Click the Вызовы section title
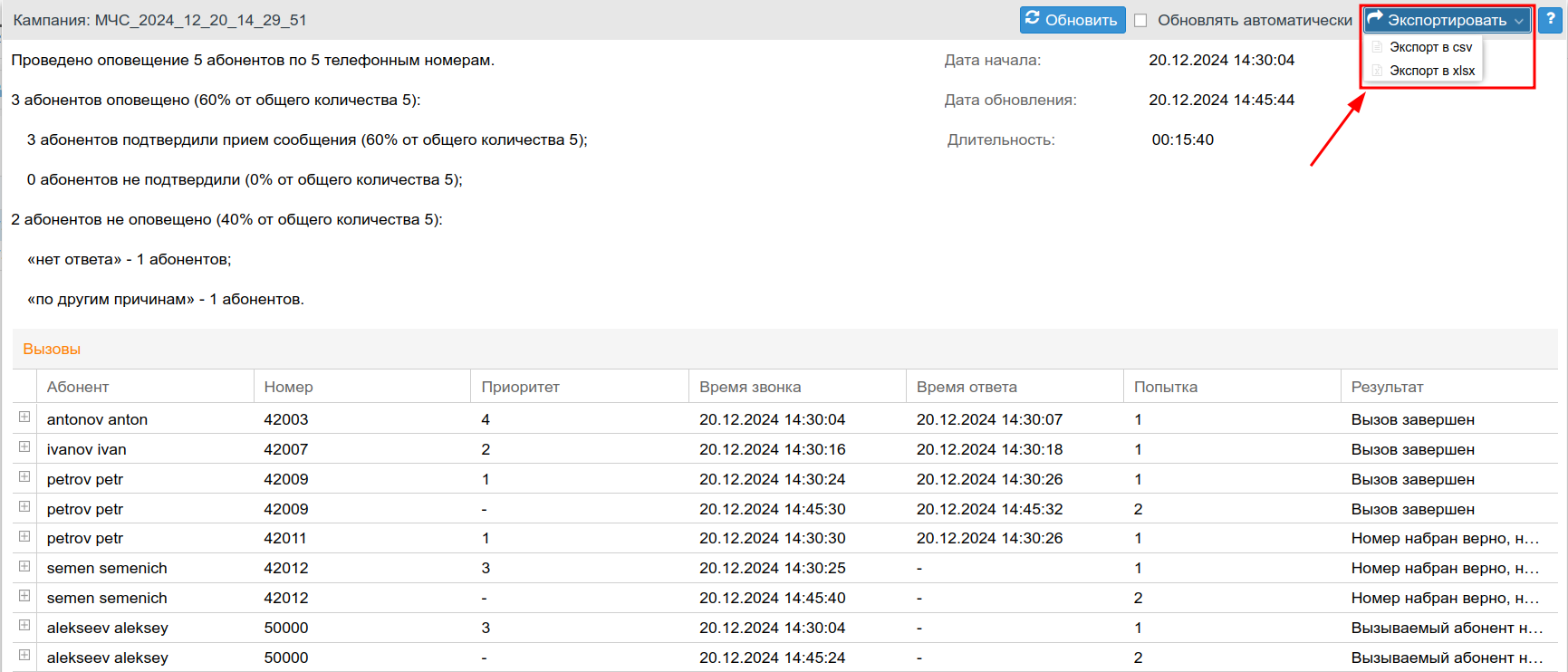 coord(52,349)
